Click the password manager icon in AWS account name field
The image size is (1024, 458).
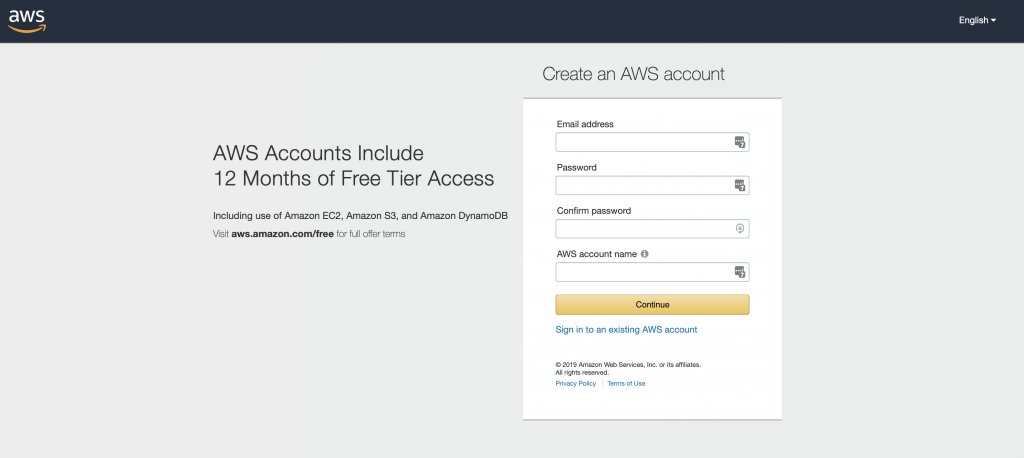[x=739, y=272]
